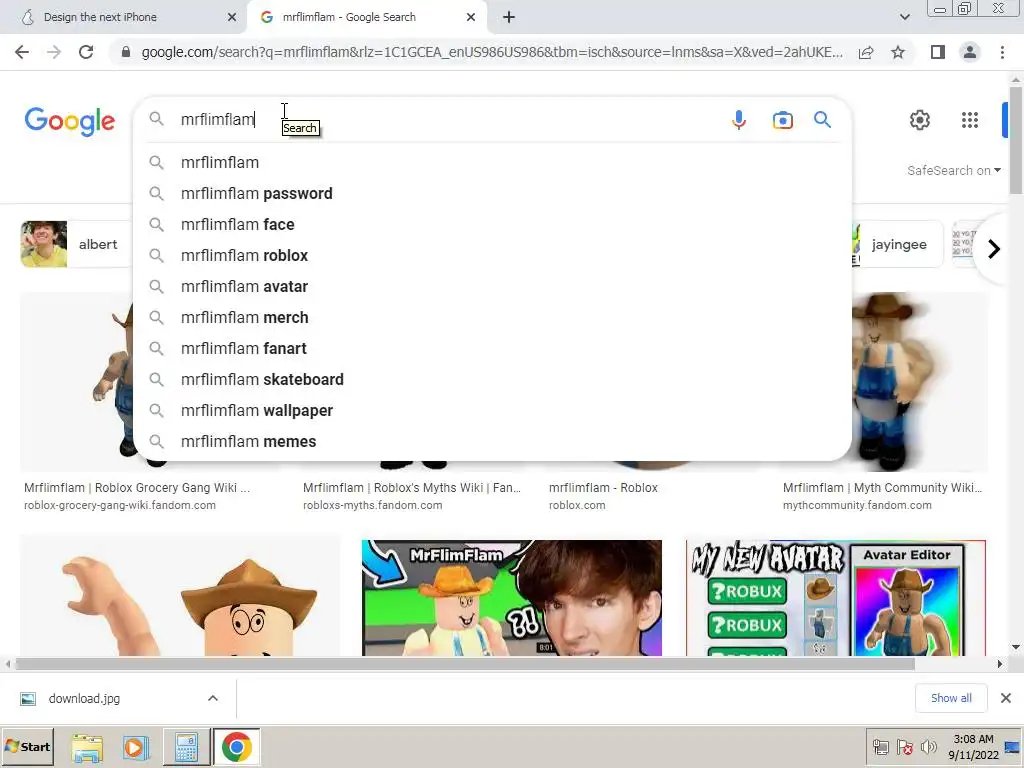Screen dimensions: 1024x768
Task: Choose the mrflimflam roblox suggestion
Action: (x=492, y=255)
